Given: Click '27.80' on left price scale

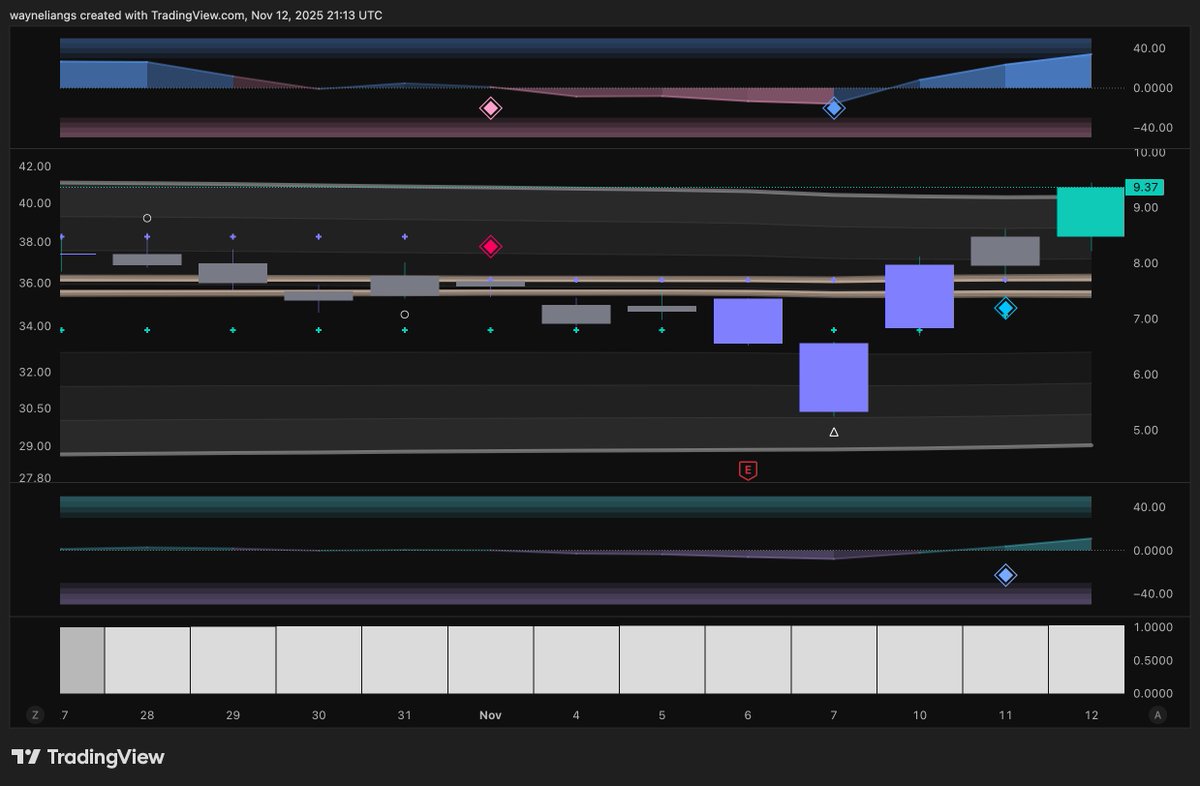Looking at the screenshot, I should 37,479.
